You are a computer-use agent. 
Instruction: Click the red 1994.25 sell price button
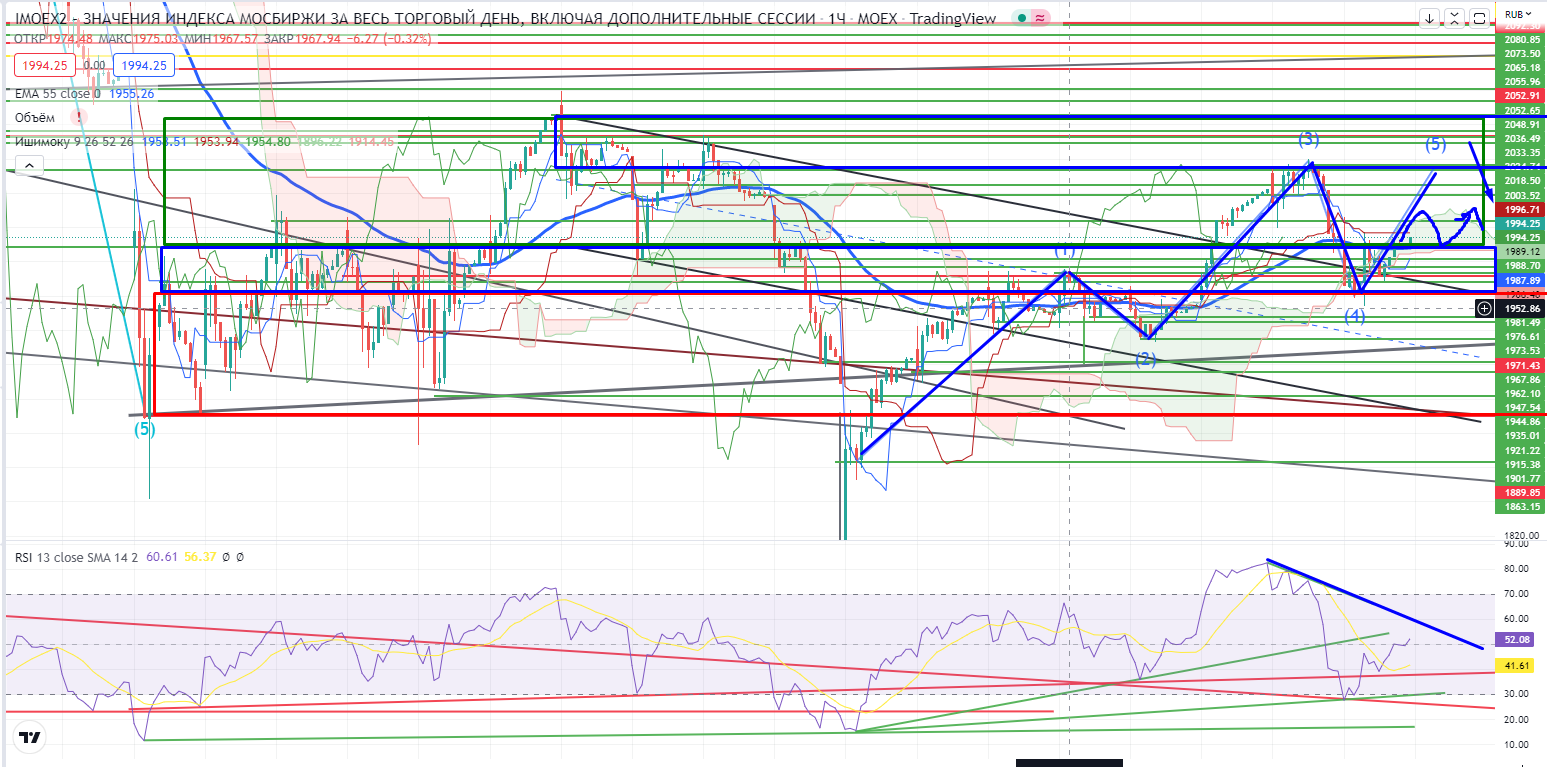click(44, 66)
